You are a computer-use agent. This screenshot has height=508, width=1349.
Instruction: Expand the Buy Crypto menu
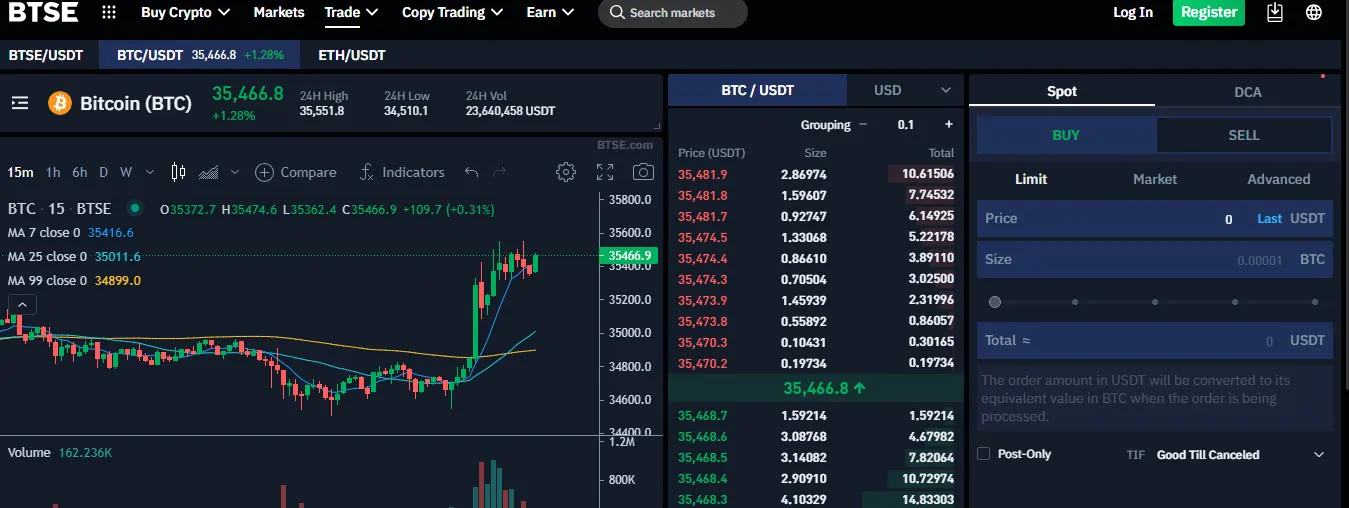[x=185, y=13]
